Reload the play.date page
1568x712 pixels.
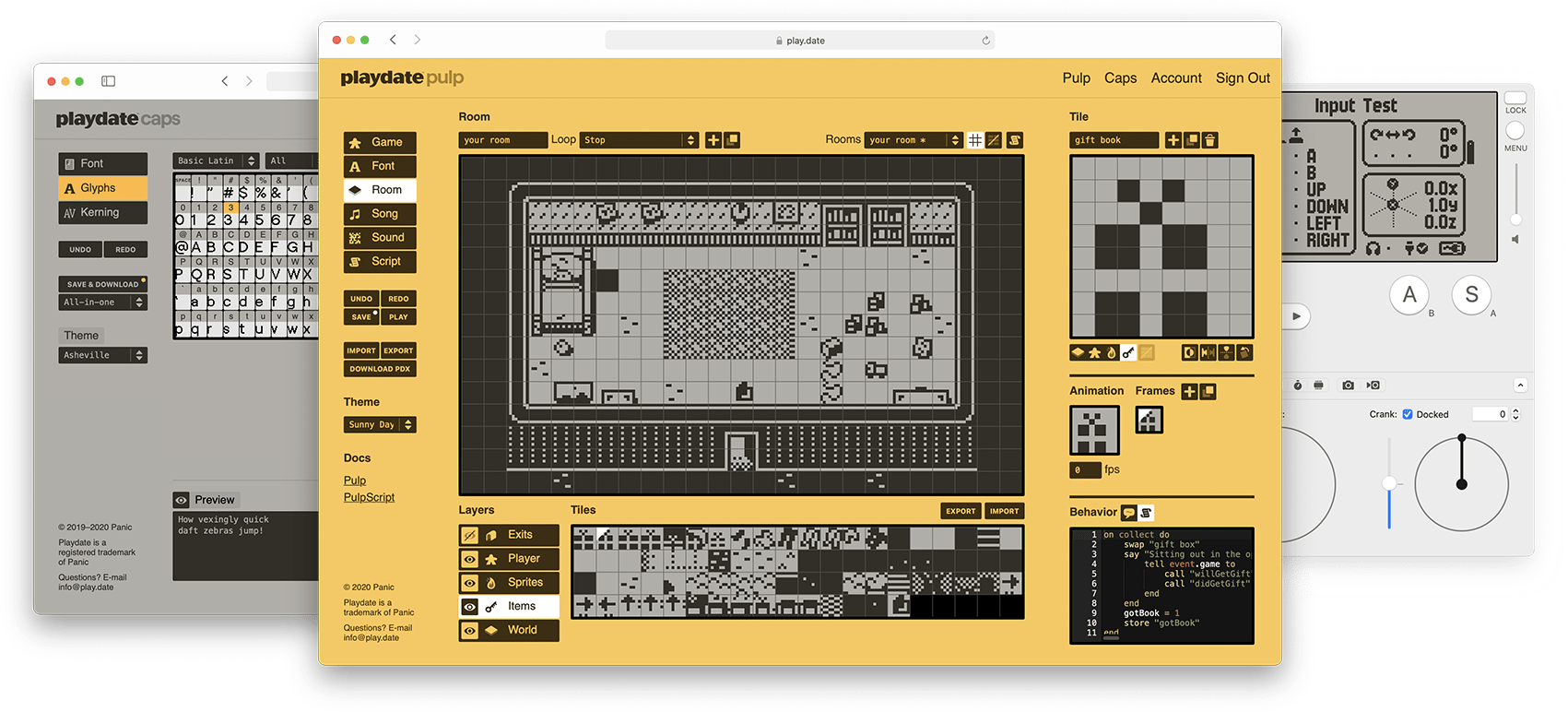(x=985, y=41)
